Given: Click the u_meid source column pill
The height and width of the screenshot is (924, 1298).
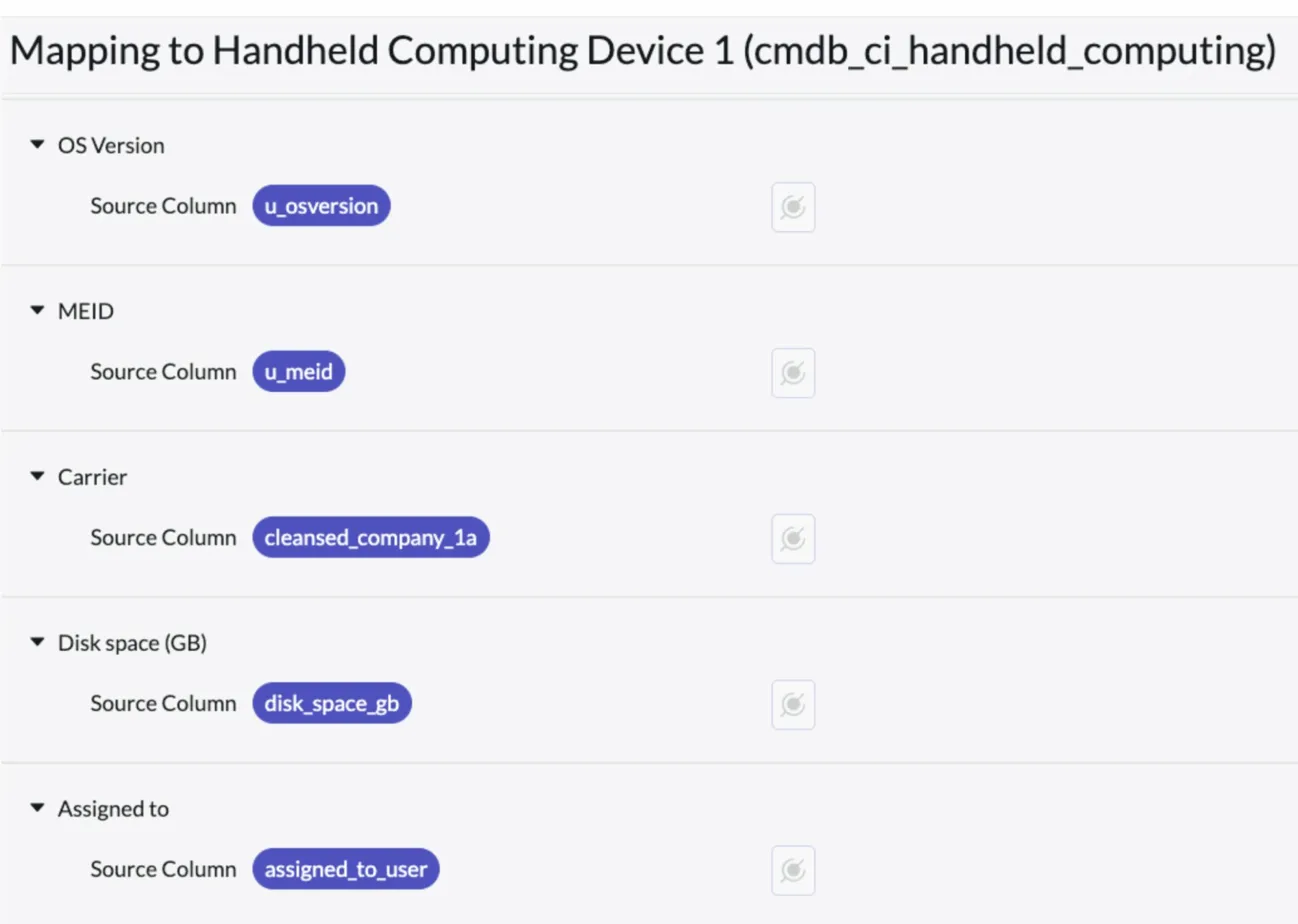Looking at the screenshot, I should coord(299,372).
